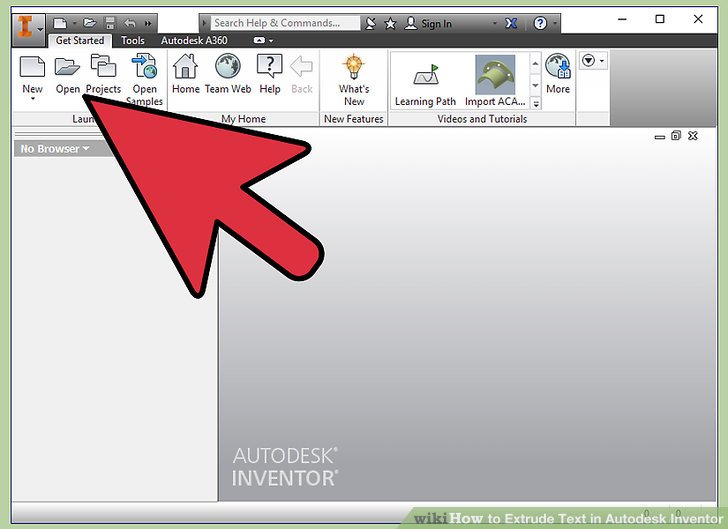The image size is (728, 529).
Task: Open dropdown arrow next to title bar help icon
Action: 554,23
